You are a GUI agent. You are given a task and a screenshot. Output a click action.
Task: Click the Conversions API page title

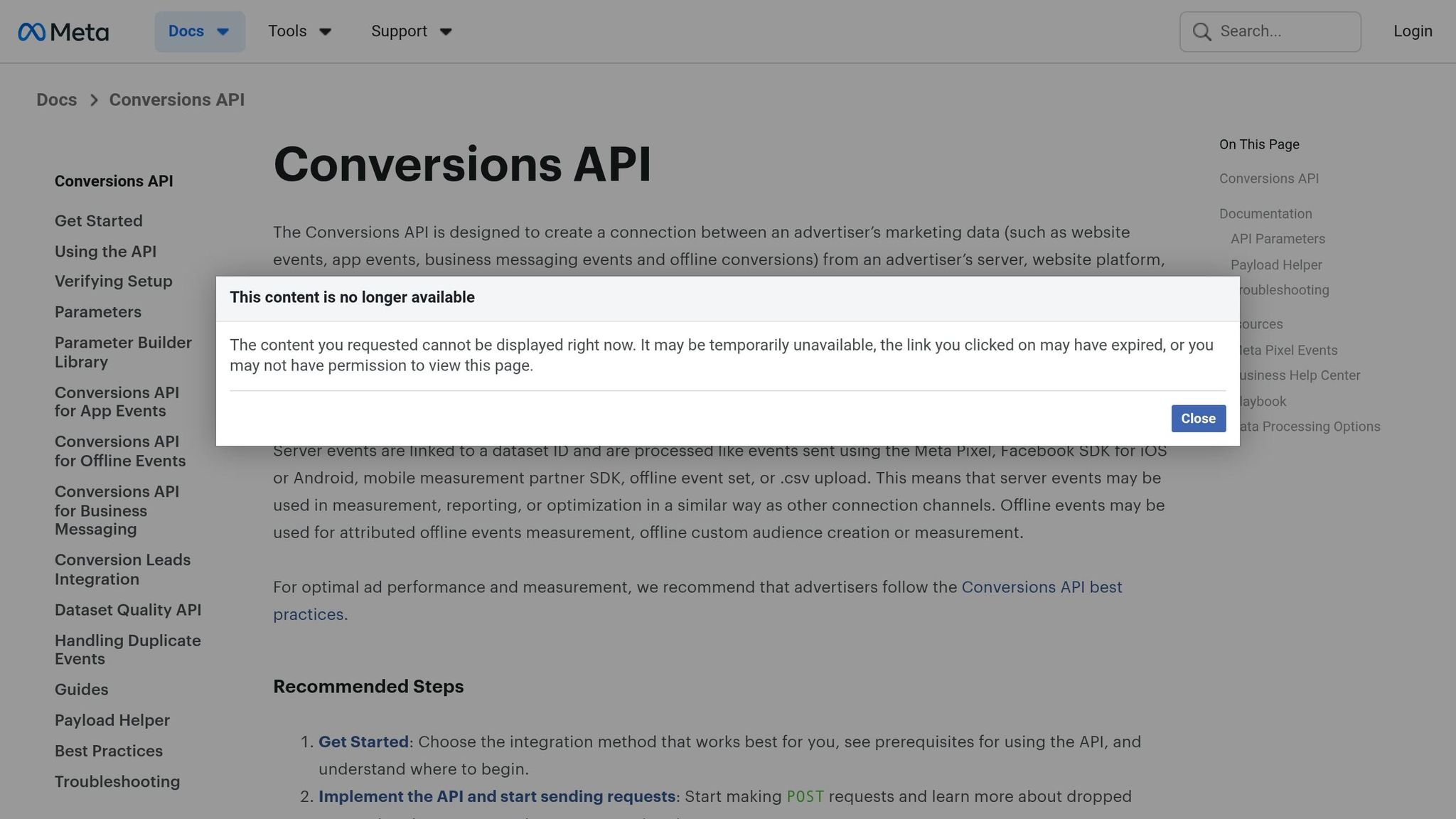point(462,164)
